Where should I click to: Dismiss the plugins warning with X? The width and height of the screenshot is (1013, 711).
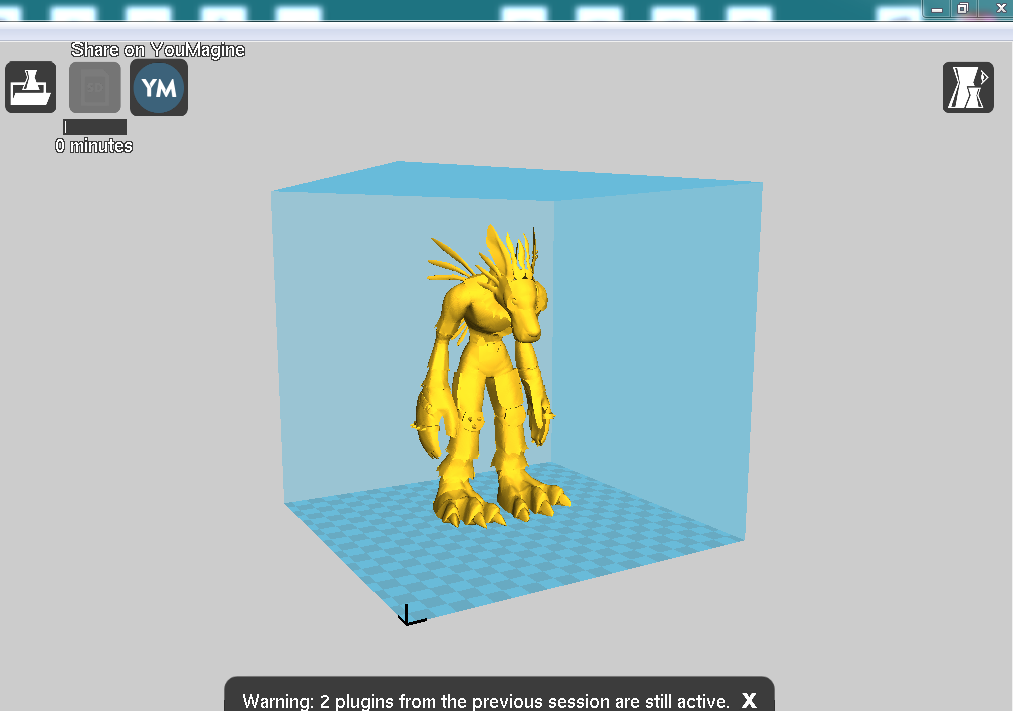point(749,701)
